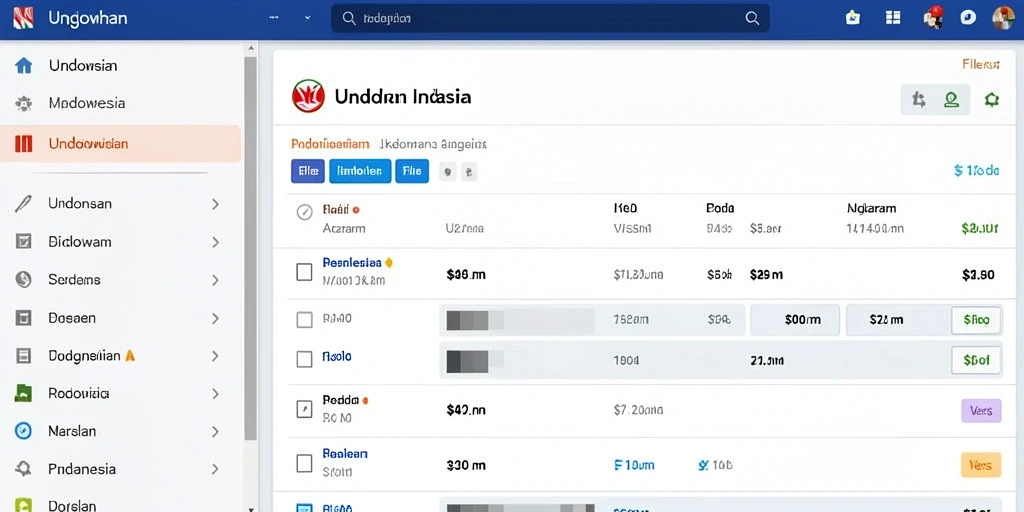Click the home icon beside Undowsian

24,65
